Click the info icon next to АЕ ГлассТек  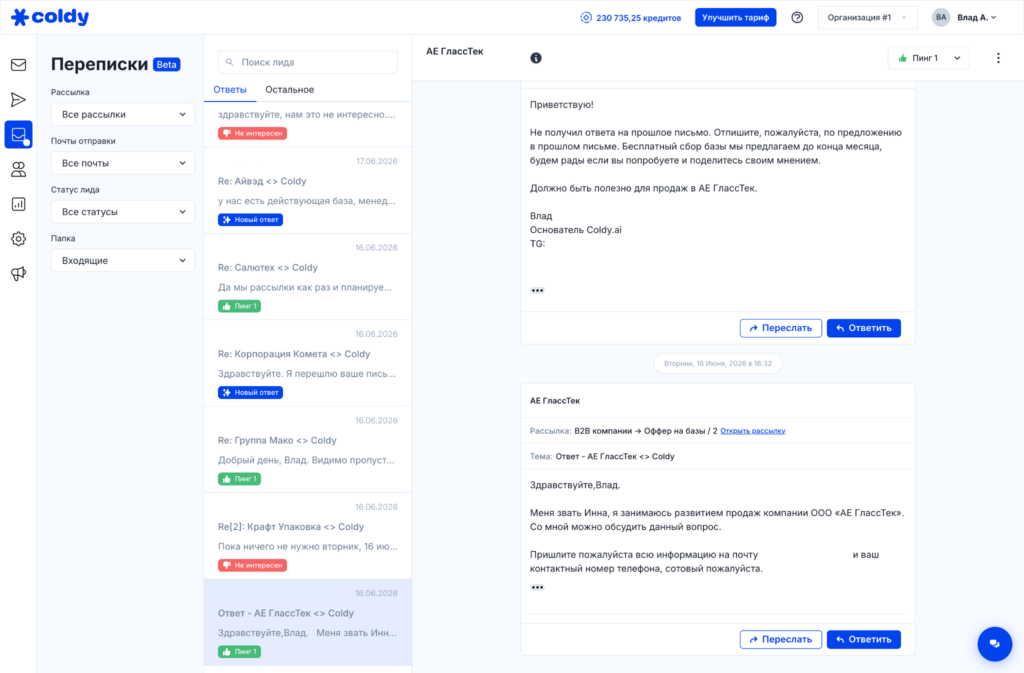[x=536, y=58]
